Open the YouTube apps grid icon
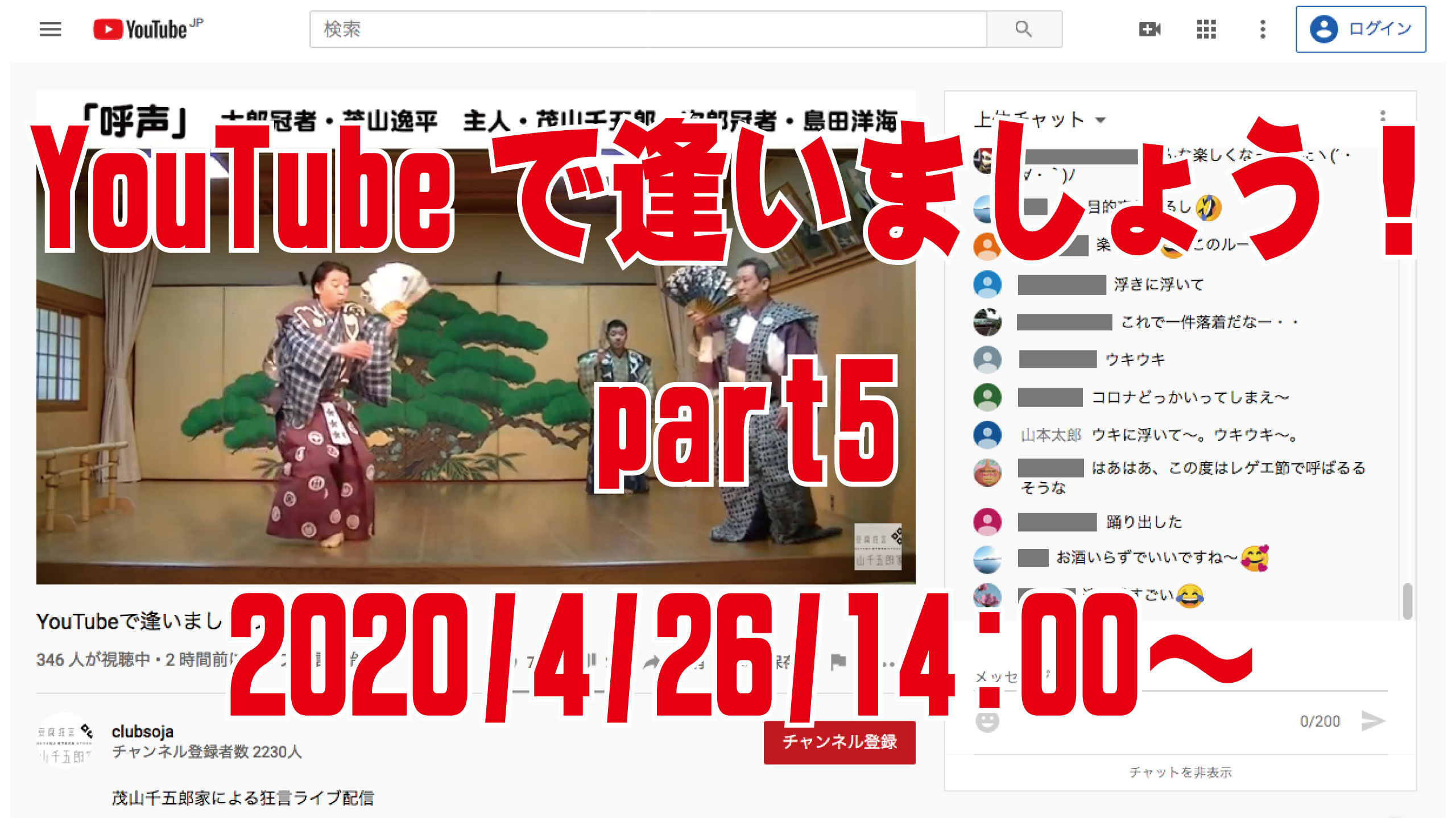This screenshot has height=818, width=1456. (x=1206, y=30)
